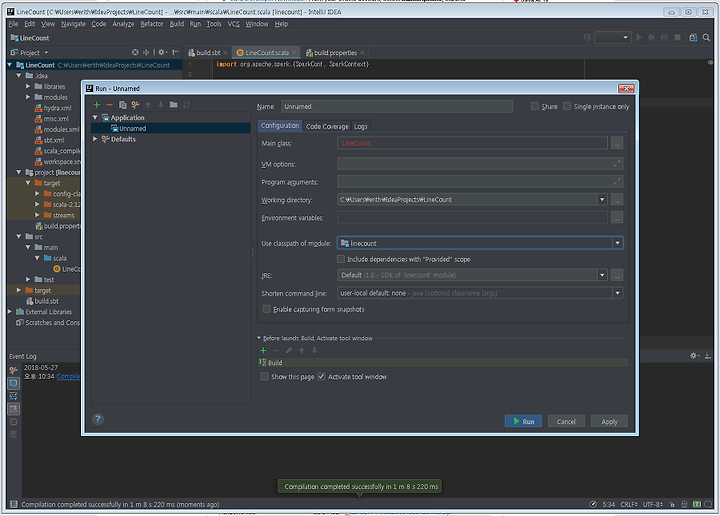Click the Run button in dialog
Image resolution: width=720 pixels, height=516 pixels.
[523, 421]
